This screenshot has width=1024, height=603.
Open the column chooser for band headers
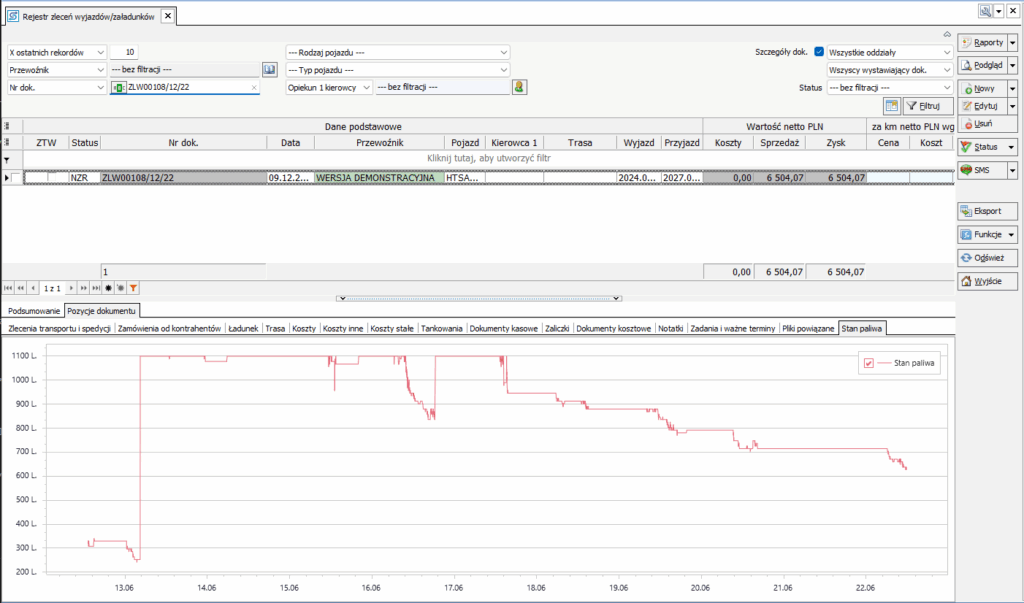[x=7, y=126]
